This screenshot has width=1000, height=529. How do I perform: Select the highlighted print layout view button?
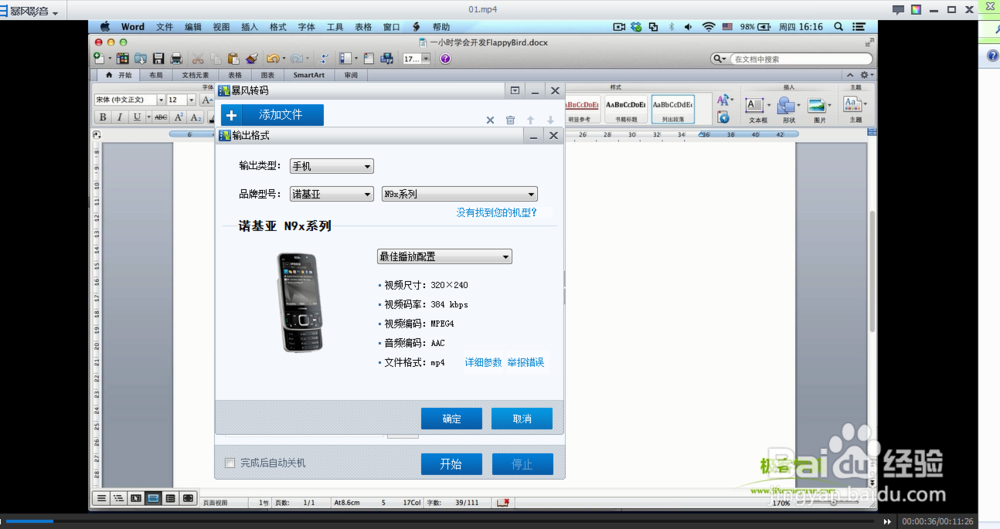pos(153,498)
